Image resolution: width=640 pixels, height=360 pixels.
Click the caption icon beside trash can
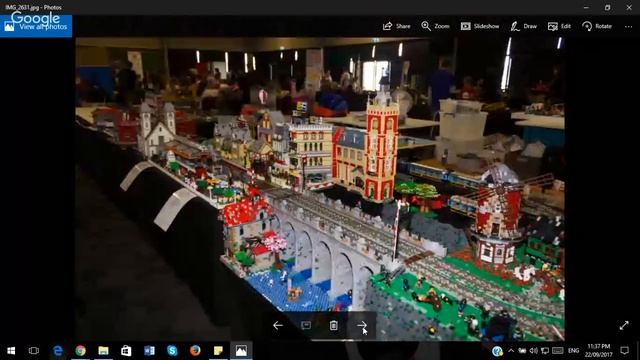(306, 325)
